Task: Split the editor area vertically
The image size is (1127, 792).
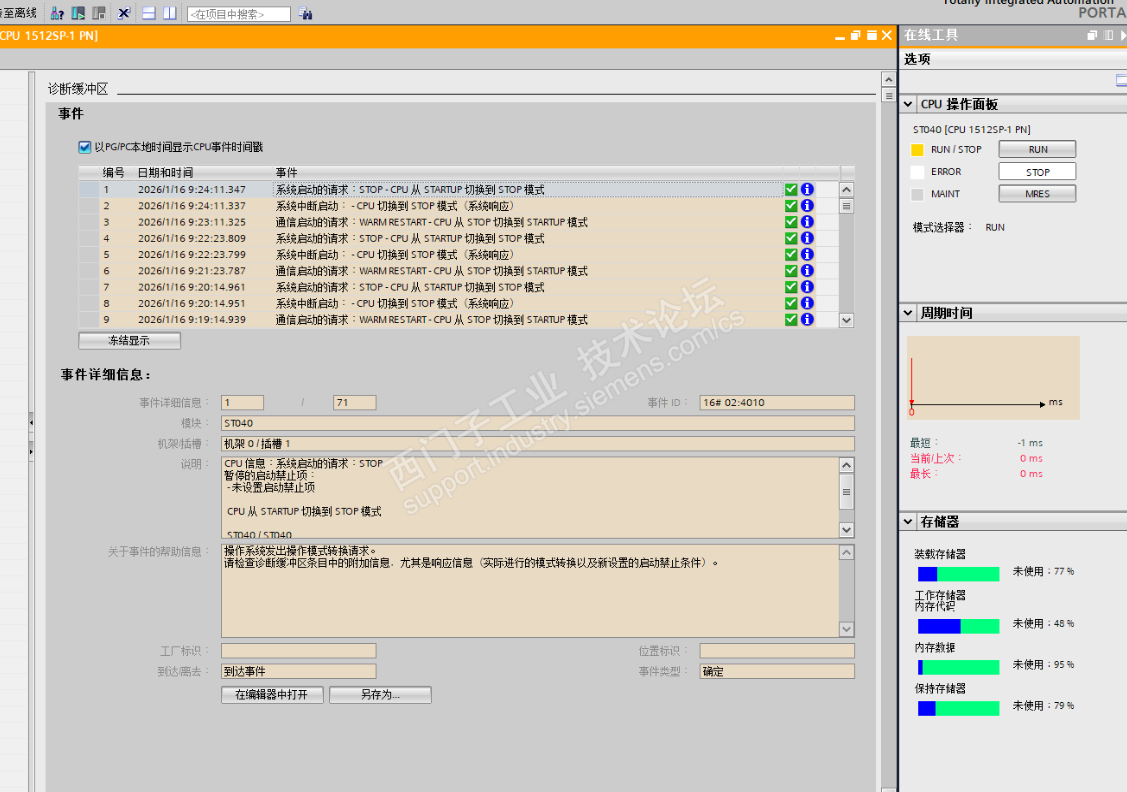Action: (170, 13)
